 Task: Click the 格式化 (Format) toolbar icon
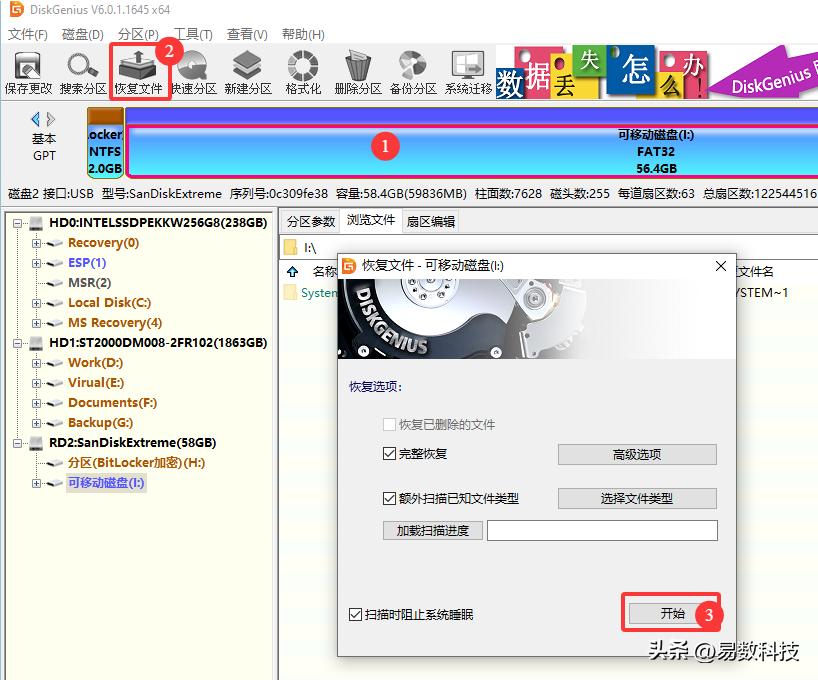pos(303,71)
